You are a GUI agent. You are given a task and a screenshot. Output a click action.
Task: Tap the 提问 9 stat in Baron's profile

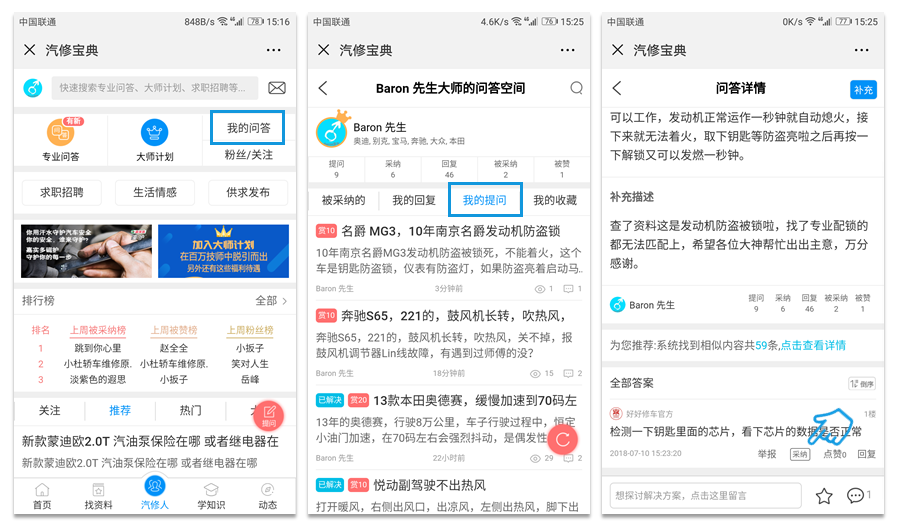point(336,169)
